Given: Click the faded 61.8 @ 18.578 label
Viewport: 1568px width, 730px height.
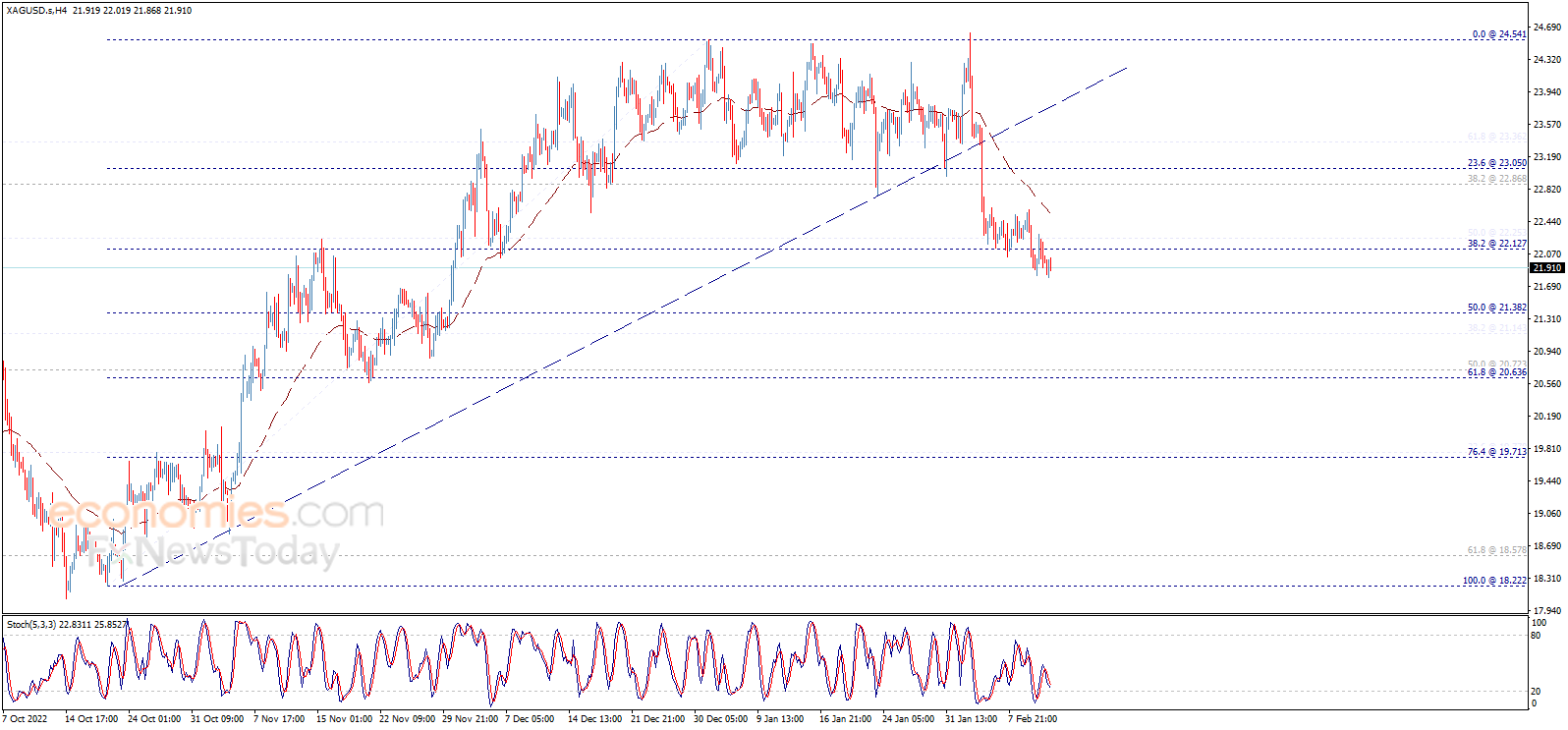Looking at the screenshot, I should (x=1497, y=550).
